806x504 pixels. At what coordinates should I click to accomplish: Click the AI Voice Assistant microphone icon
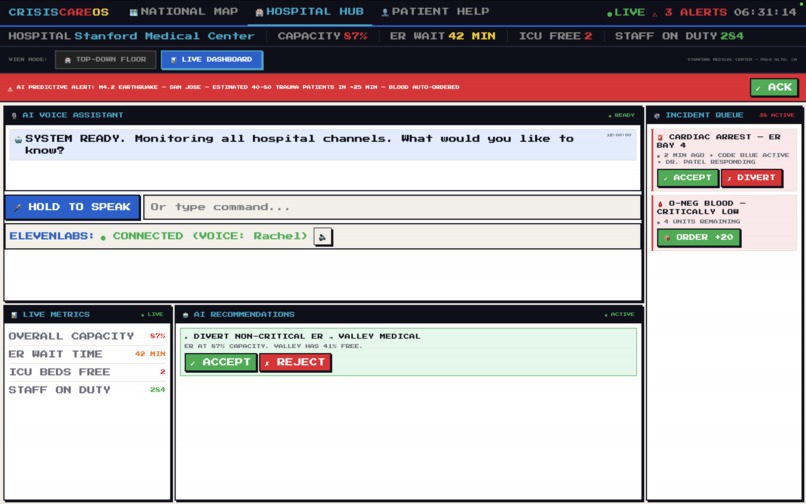[14, 116]
